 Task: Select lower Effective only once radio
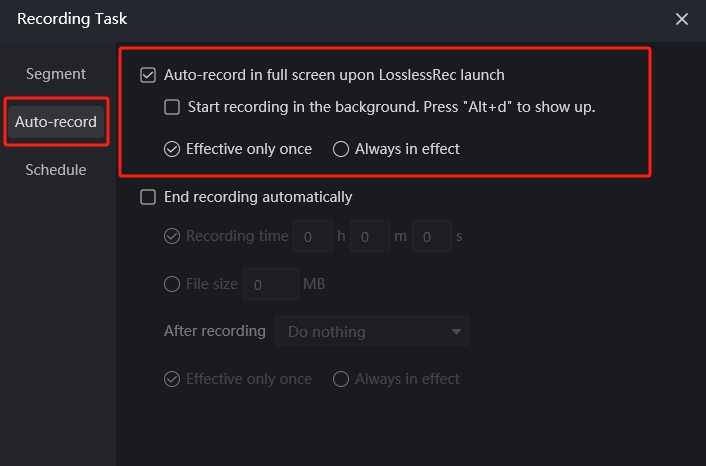pos(172,379)
